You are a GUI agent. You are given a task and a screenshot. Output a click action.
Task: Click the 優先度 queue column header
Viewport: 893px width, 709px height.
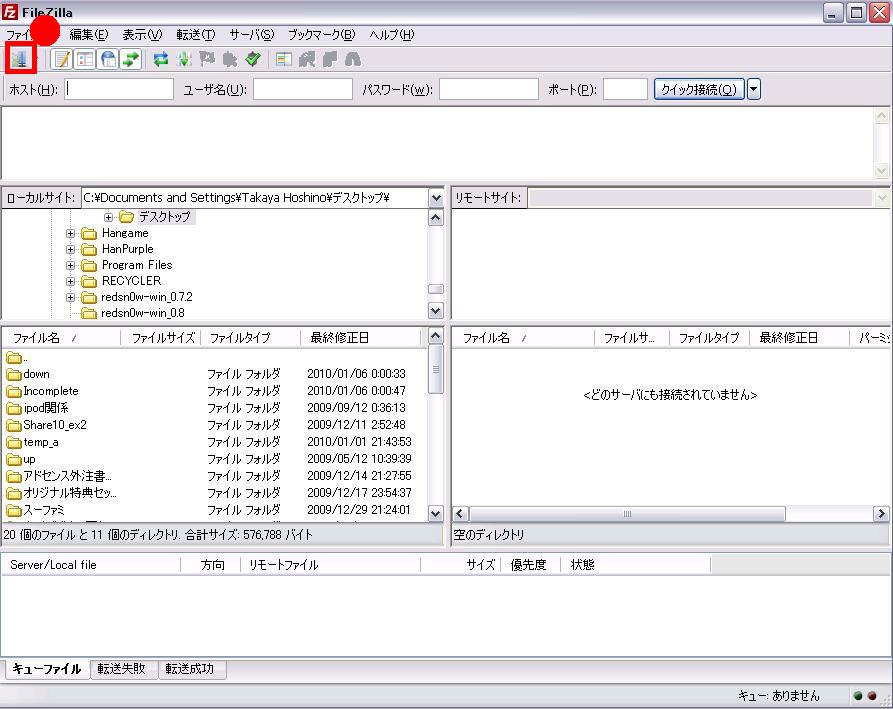pyautogui.click(x=530, y=564)
